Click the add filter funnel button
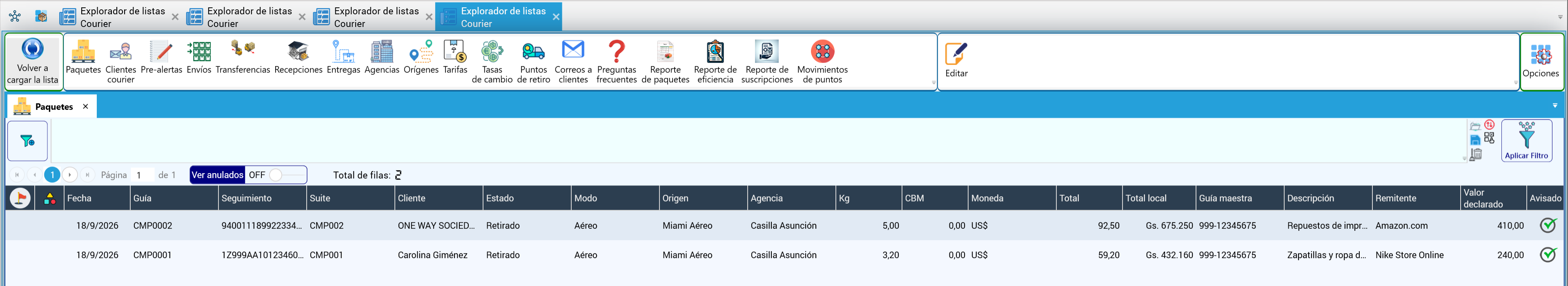Image resolution: width=1568 pixels, height=286 pixels. tap(27, 141)
